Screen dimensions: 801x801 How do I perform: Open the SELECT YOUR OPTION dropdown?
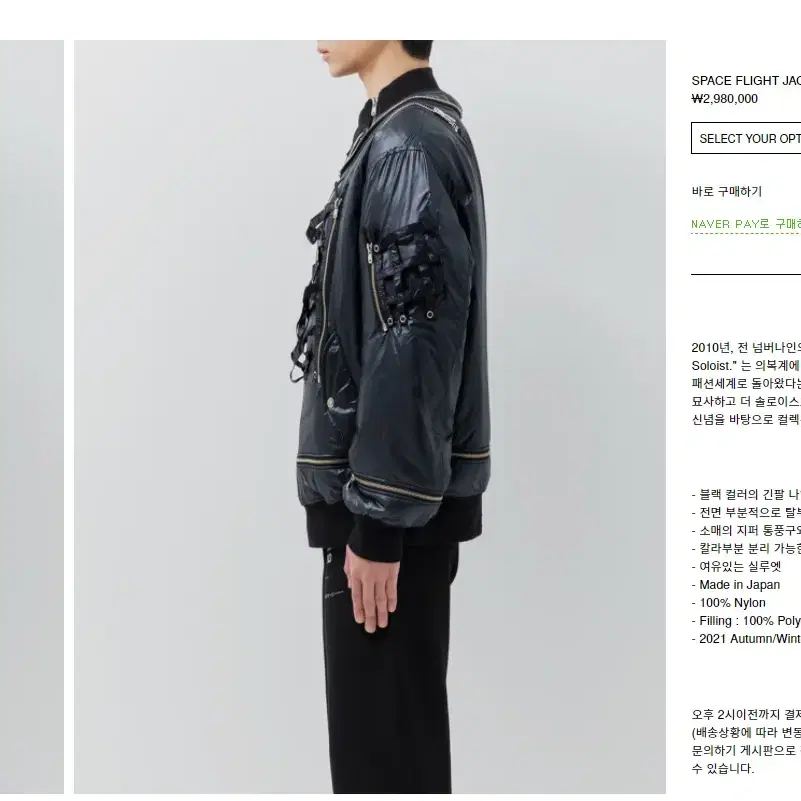pos(746,138)
